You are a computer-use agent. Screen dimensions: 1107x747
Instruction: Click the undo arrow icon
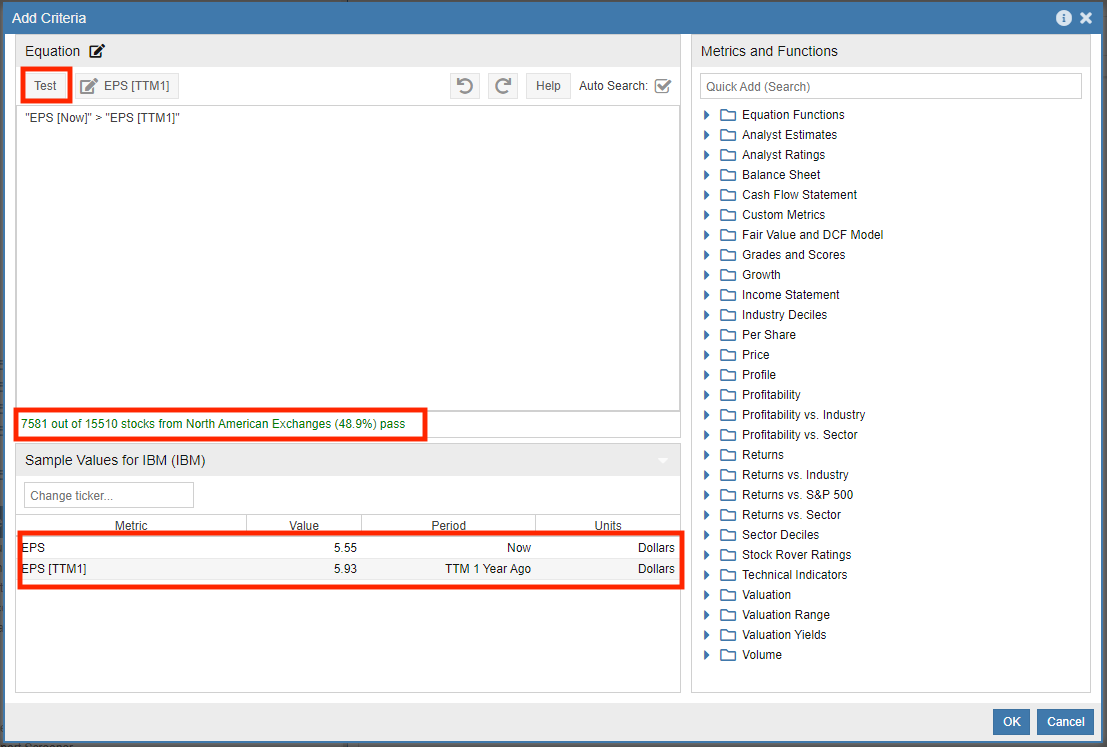[x=464, y=86]
